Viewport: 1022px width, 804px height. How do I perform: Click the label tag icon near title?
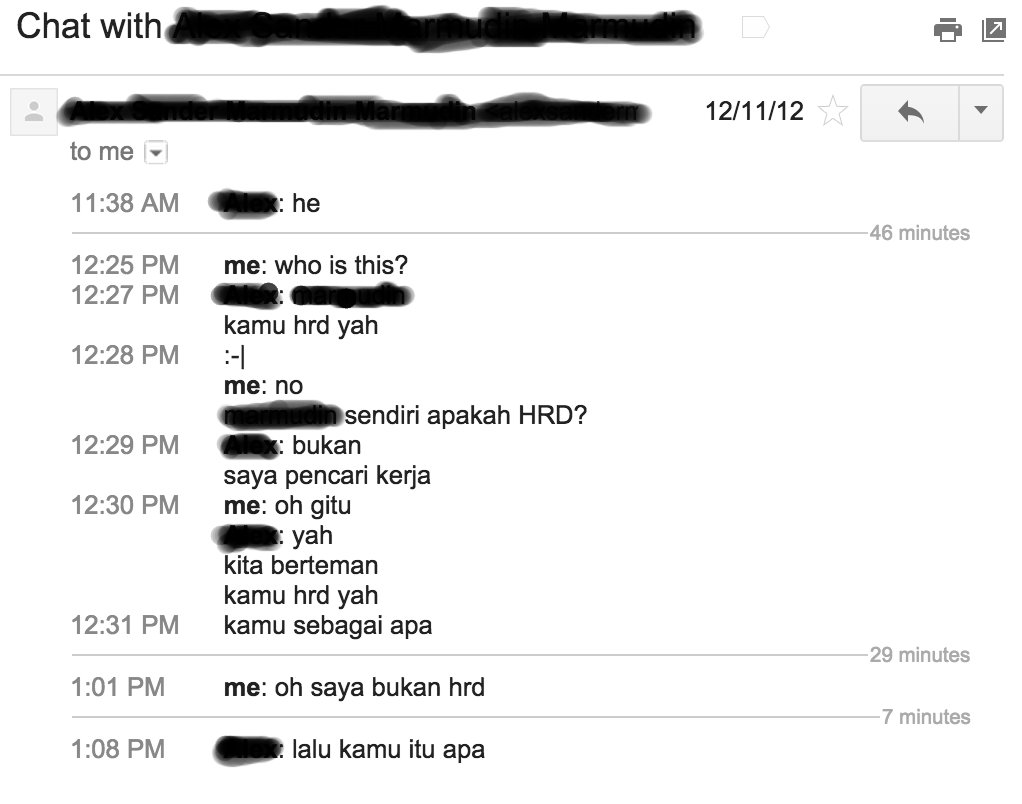click(x=756, y=27)
